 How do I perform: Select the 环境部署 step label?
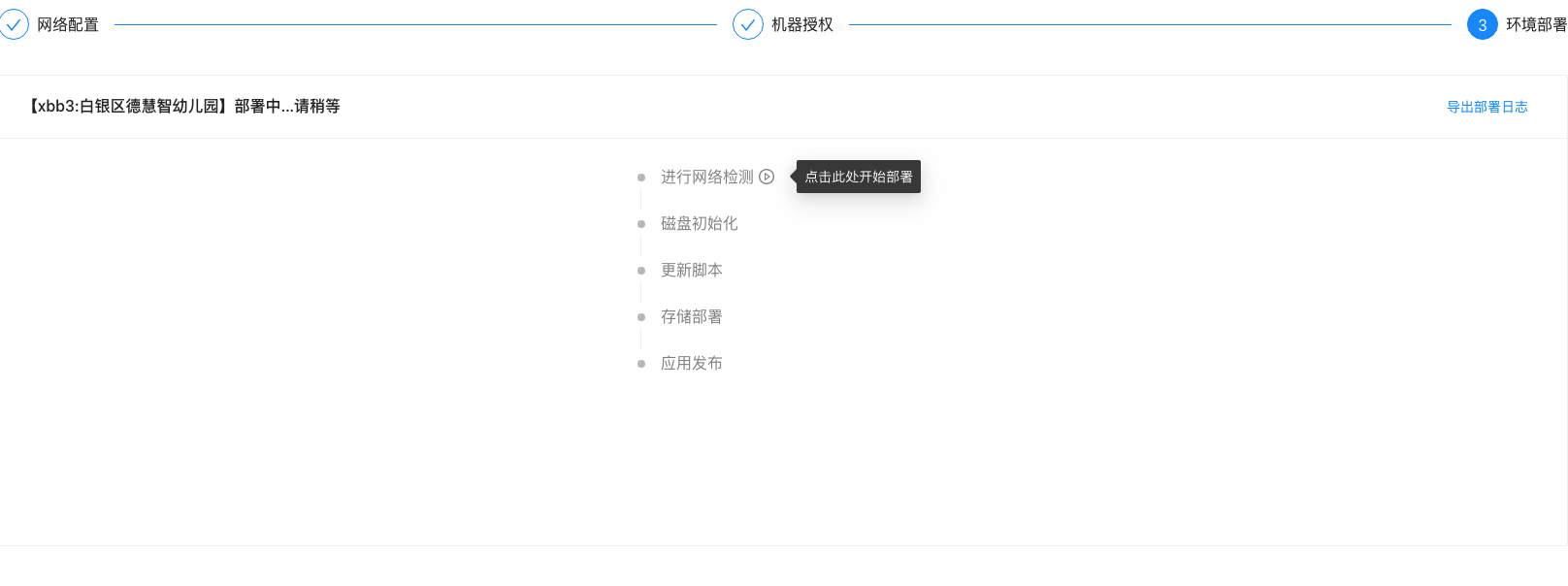1536,24
